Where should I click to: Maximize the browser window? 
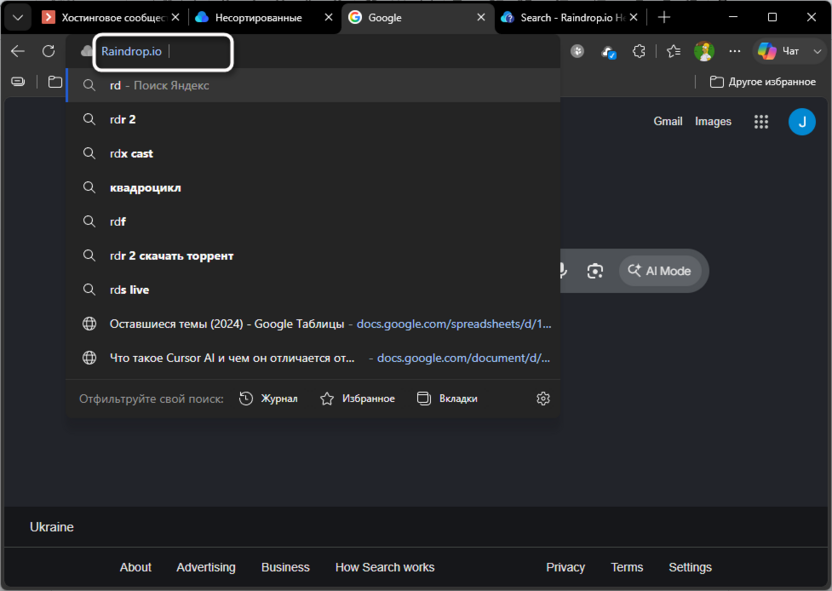pos(772,17)
